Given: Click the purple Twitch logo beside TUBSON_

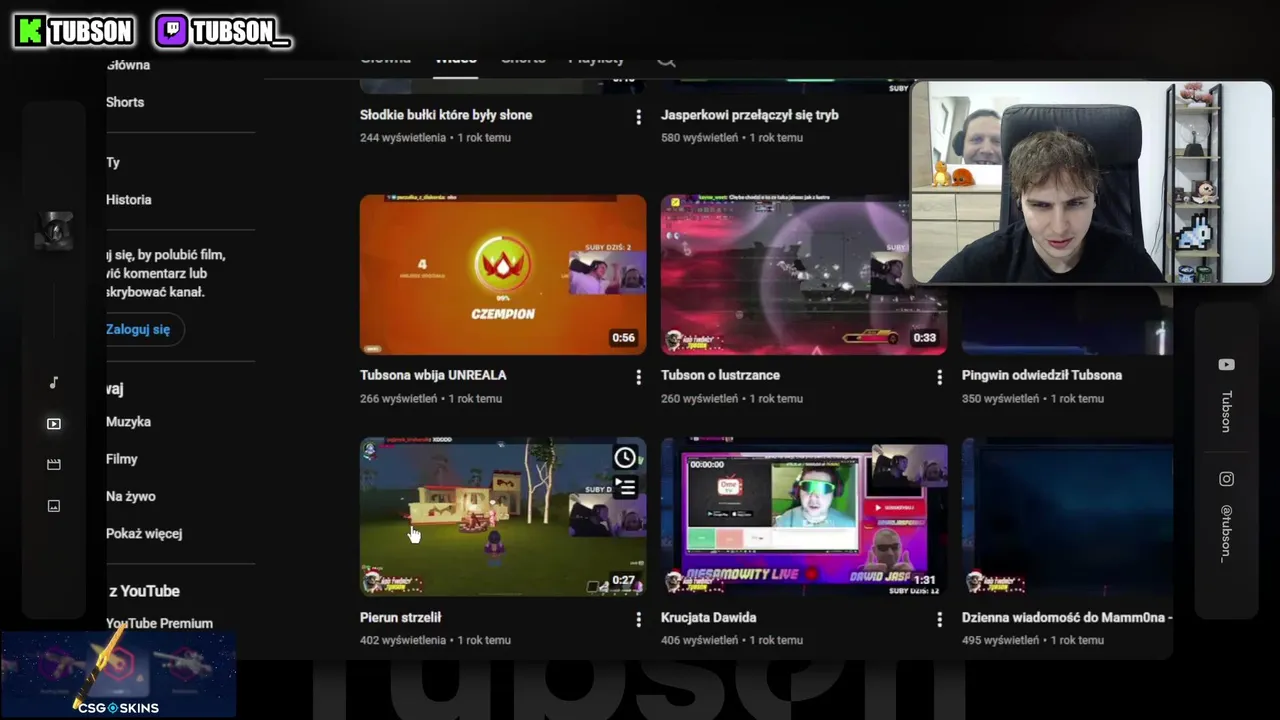Looking at the screenshot, I should (x=172, y=31).
